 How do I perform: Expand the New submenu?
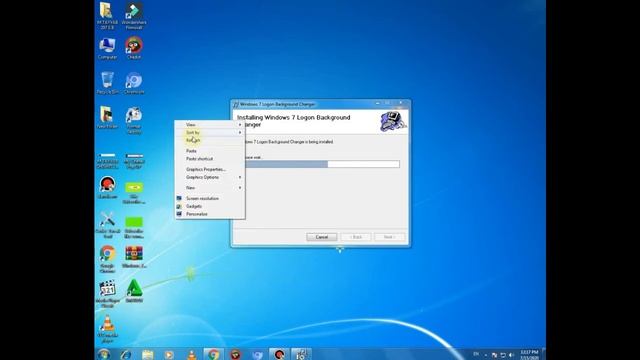tap(210, 188)
